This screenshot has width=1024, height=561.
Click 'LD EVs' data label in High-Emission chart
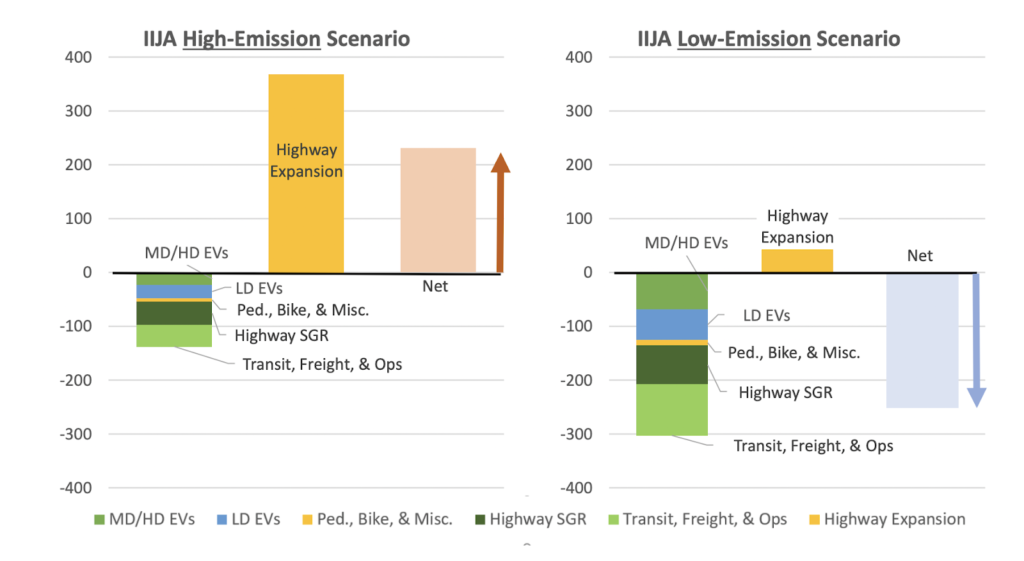pyautogui.click(x=259, y=289)
